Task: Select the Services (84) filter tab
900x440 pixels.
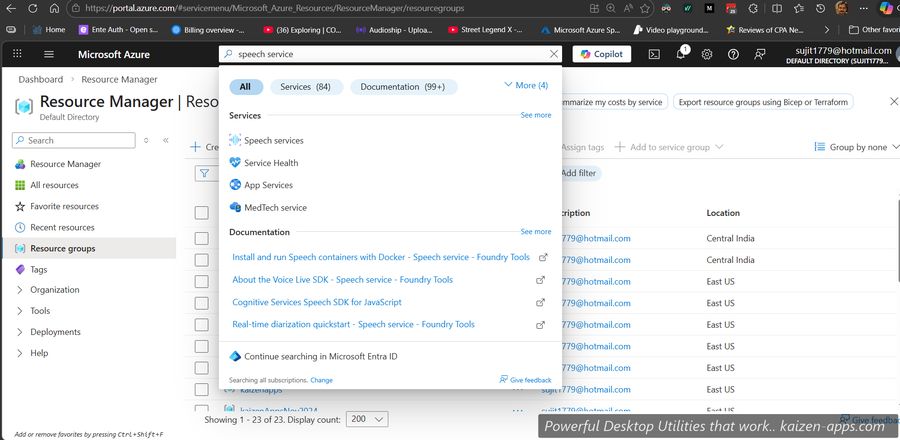Action: 306,87
